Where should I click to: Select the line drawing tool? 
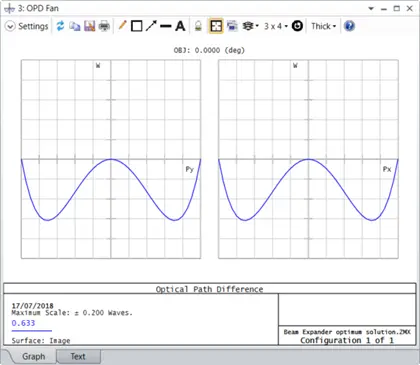coord(166,26)
